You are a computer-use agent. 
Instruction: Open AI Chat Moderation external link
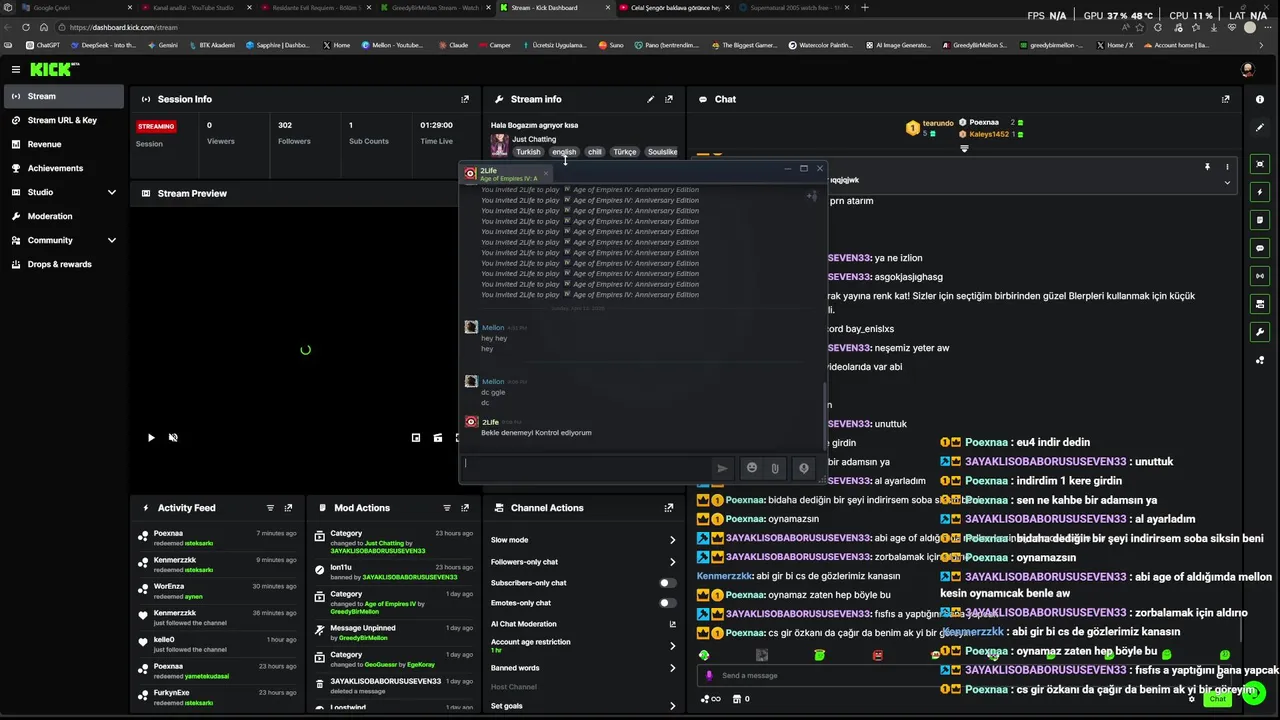point(672,624)
